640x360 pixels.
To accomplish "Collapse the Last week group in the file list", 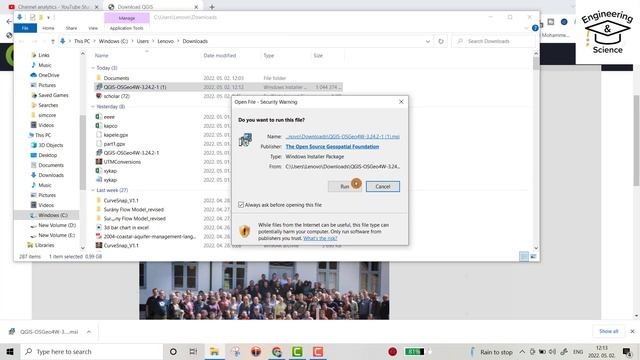I will pos(93,190).
